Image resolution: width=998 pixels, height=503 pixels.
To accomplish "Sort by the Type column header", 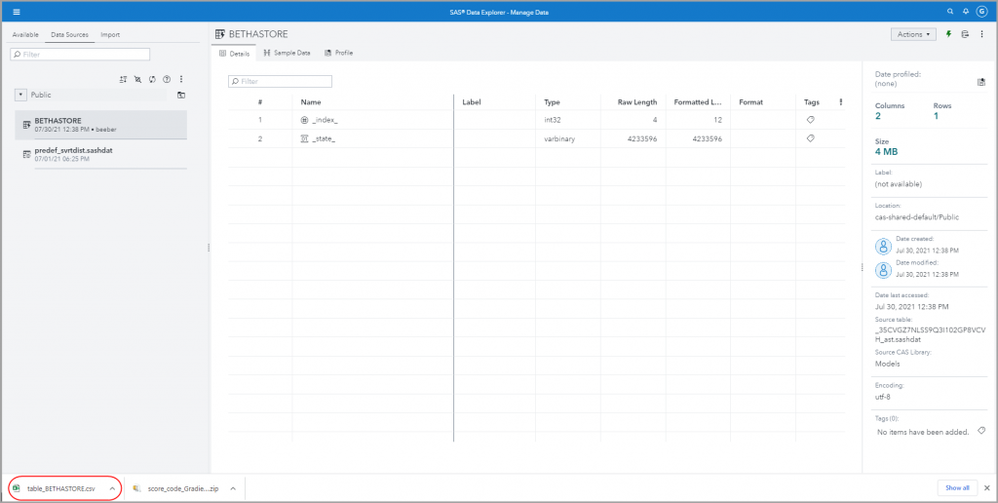I will coord(551,102).
